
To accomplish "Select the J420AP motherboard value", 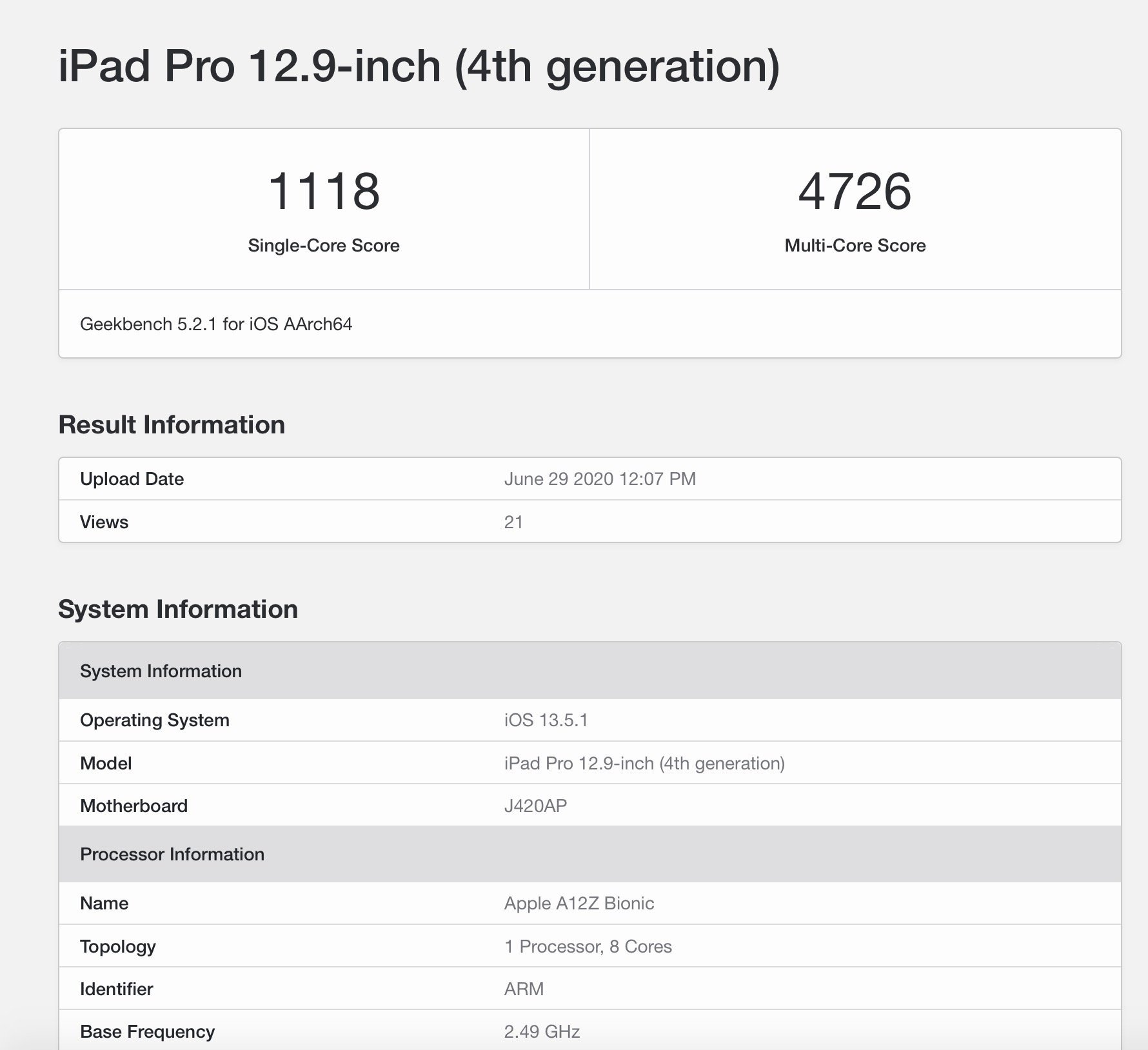I will 536,806.
